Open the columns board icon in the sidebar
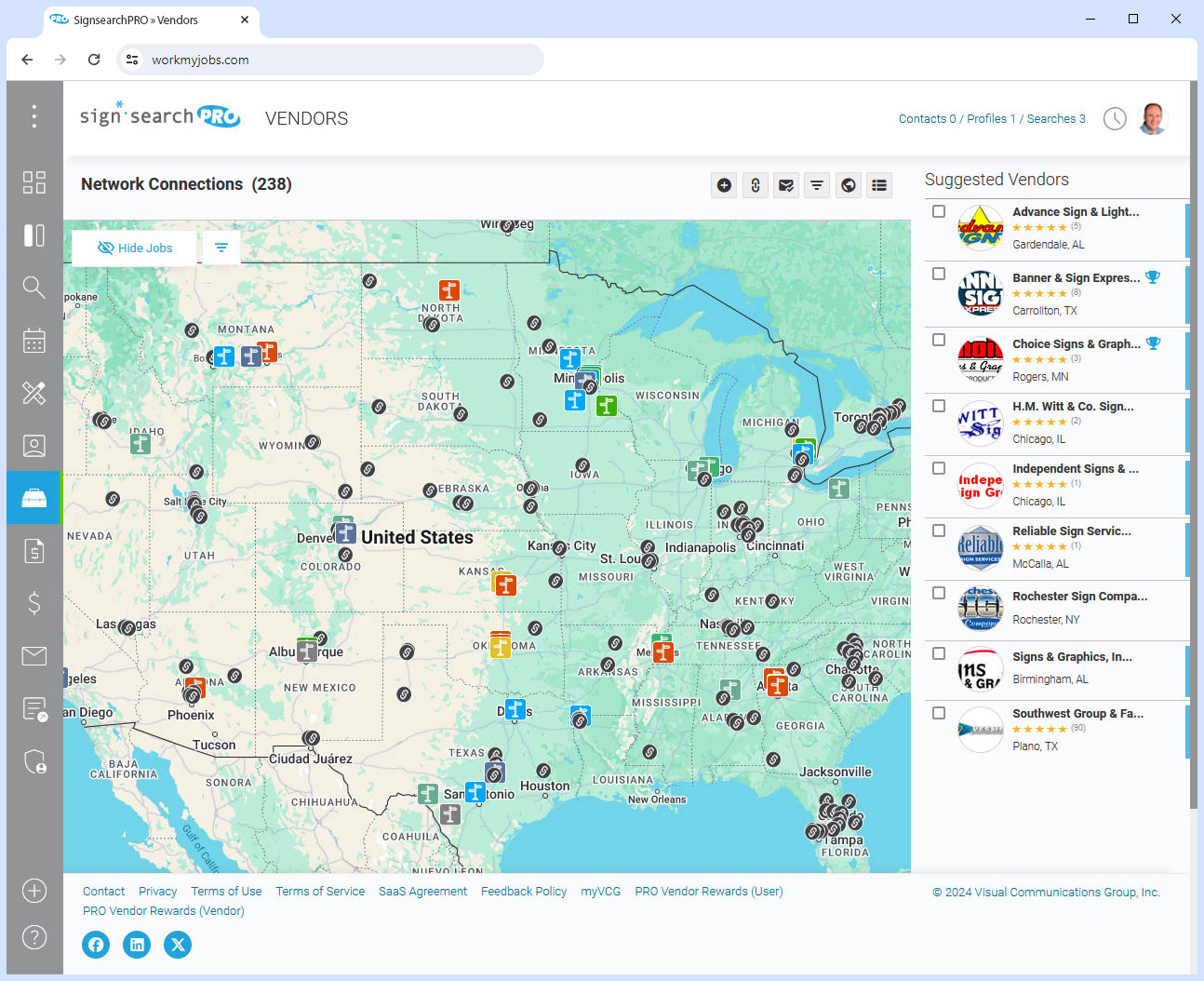Screen dimensions: 1204x981 34,235
